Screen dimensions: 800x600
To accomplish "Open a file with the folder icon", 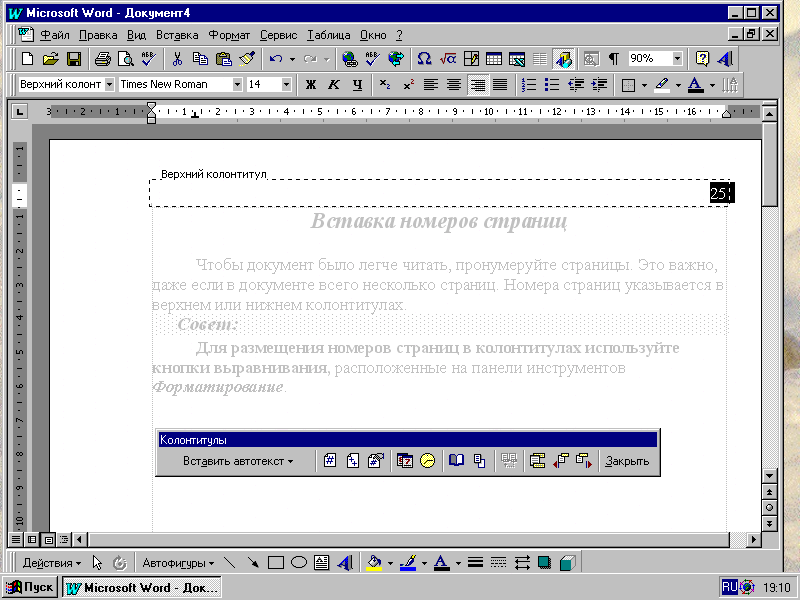I will [x=51, y=59].
